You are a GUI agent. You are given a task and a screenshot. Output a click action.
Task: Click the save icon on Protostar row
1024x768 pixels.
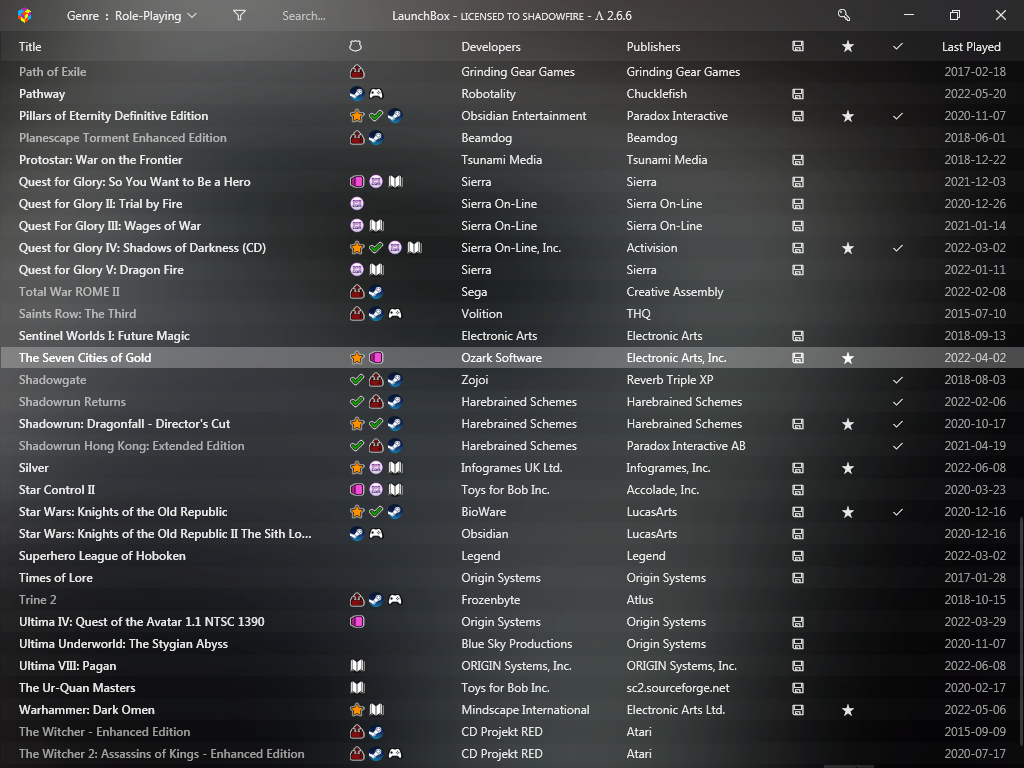[x=797, y=159]
